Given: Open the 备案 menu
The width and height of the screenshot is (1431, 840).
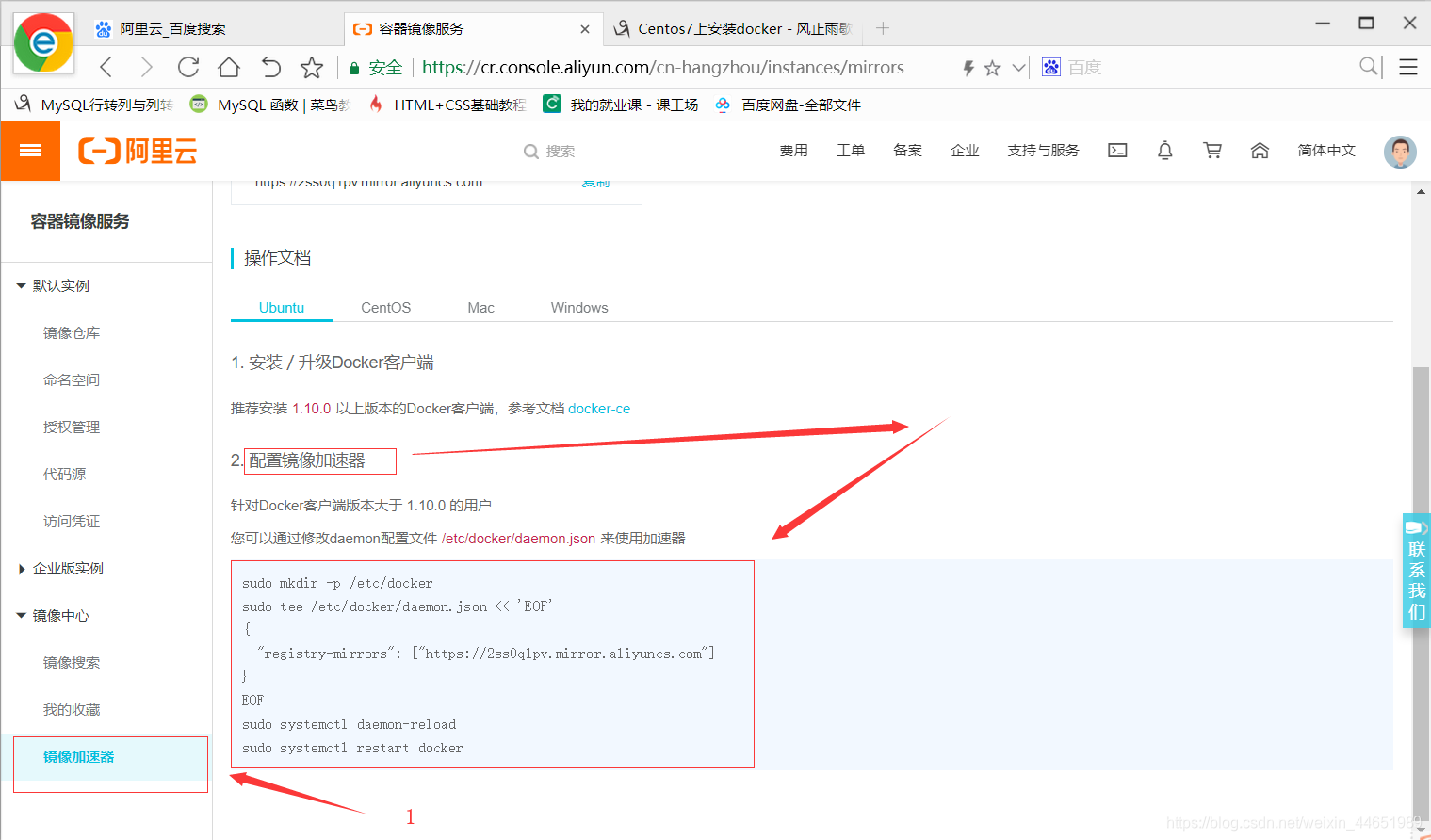Looking at the screenshot, I should point(907,151).
